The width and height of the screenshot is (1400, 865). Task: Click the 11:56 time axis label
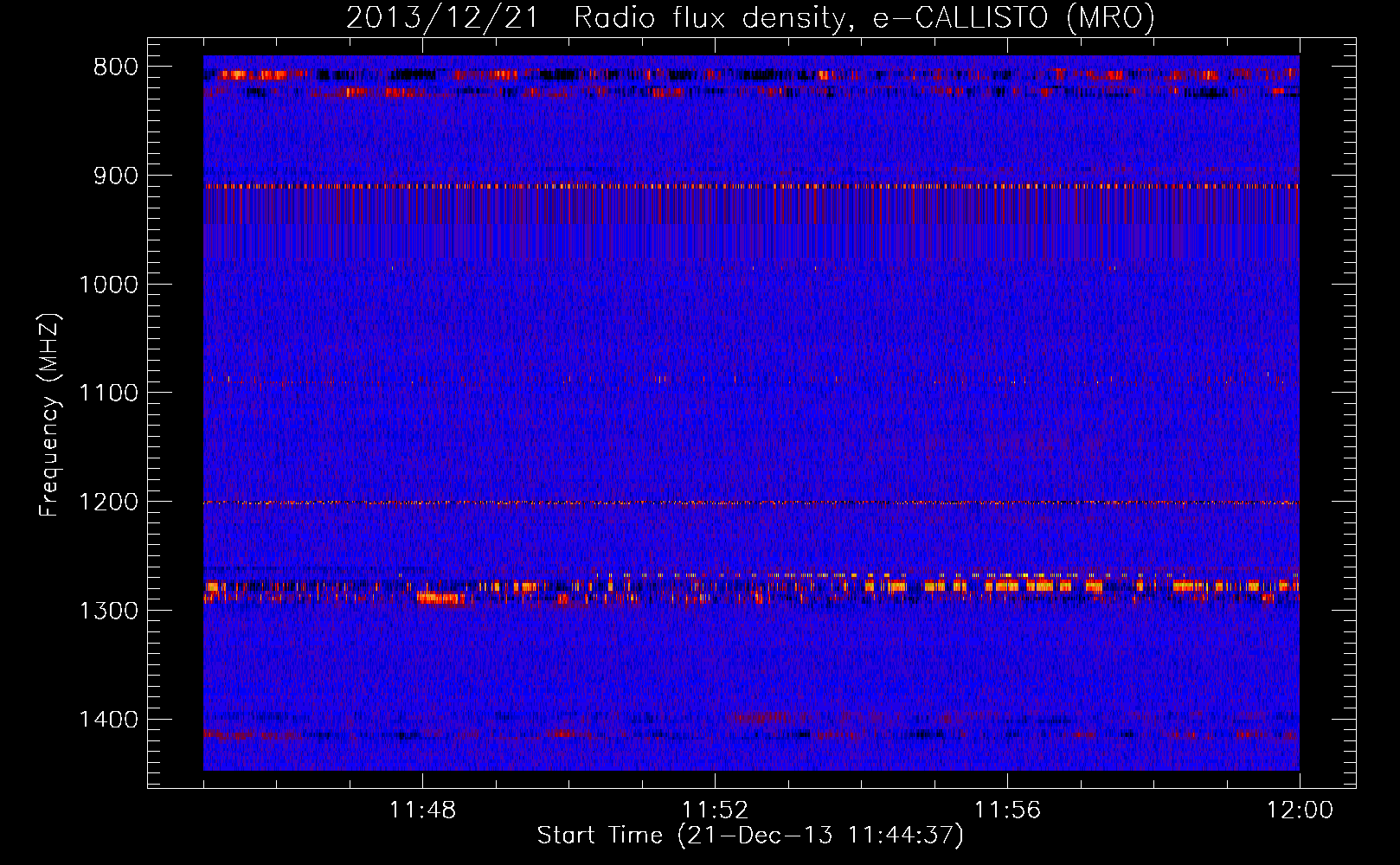pyautogui.click(x=1007, y=811)
